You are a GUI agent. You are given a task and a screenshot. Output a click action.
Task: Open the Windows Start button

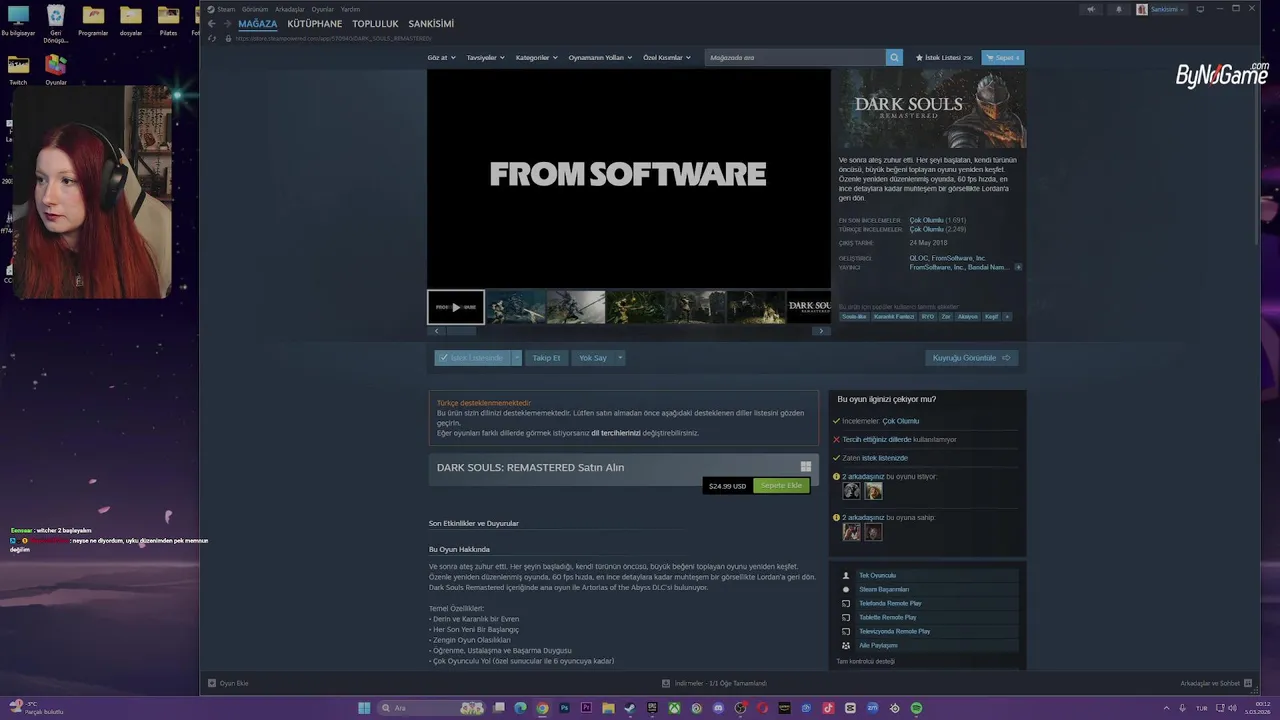pyautogui.click(x=364, y=708)
